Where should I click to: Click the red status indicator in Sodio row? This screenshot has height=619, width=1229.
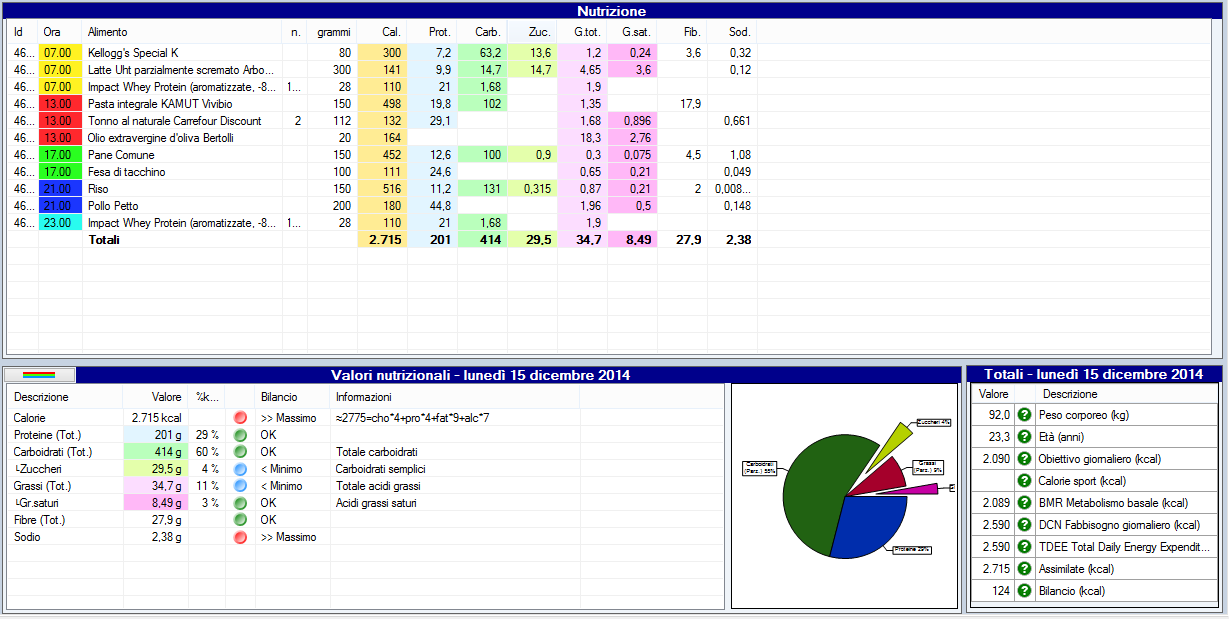(240, 537)
